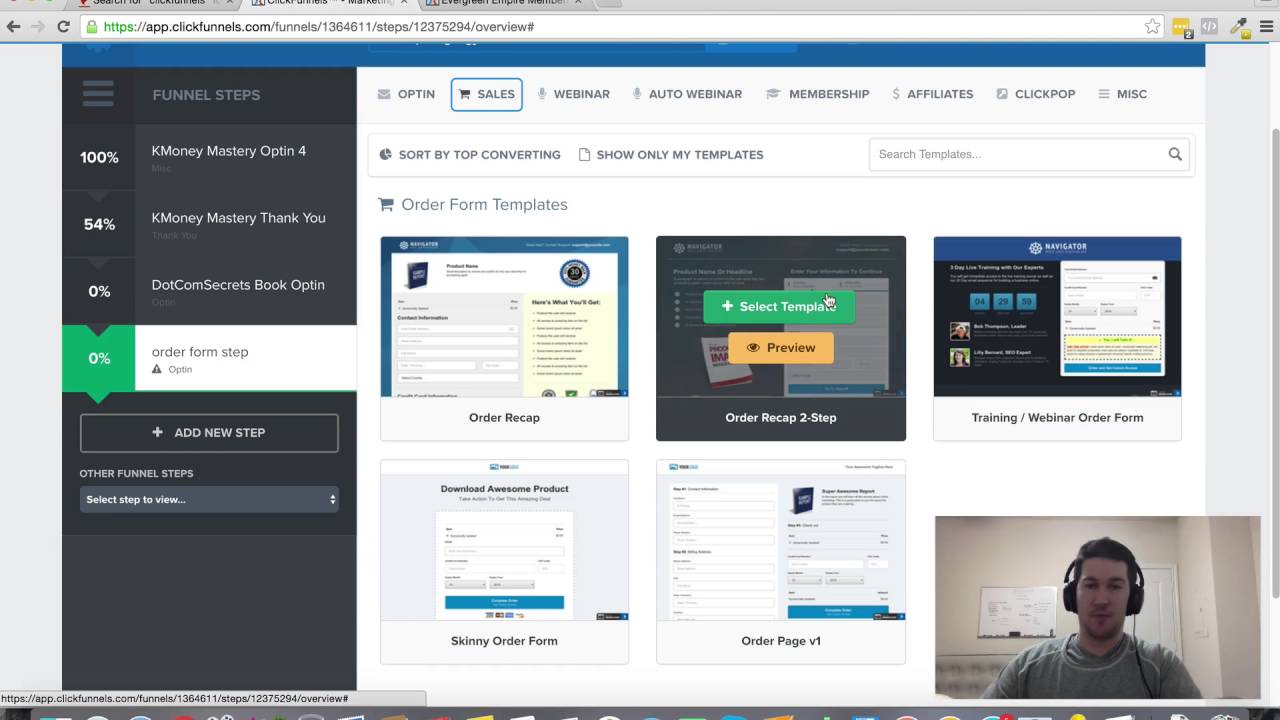This screenshot has height=720, width=1280.
Task: Click the address bar URL
Action: [318, 27]
